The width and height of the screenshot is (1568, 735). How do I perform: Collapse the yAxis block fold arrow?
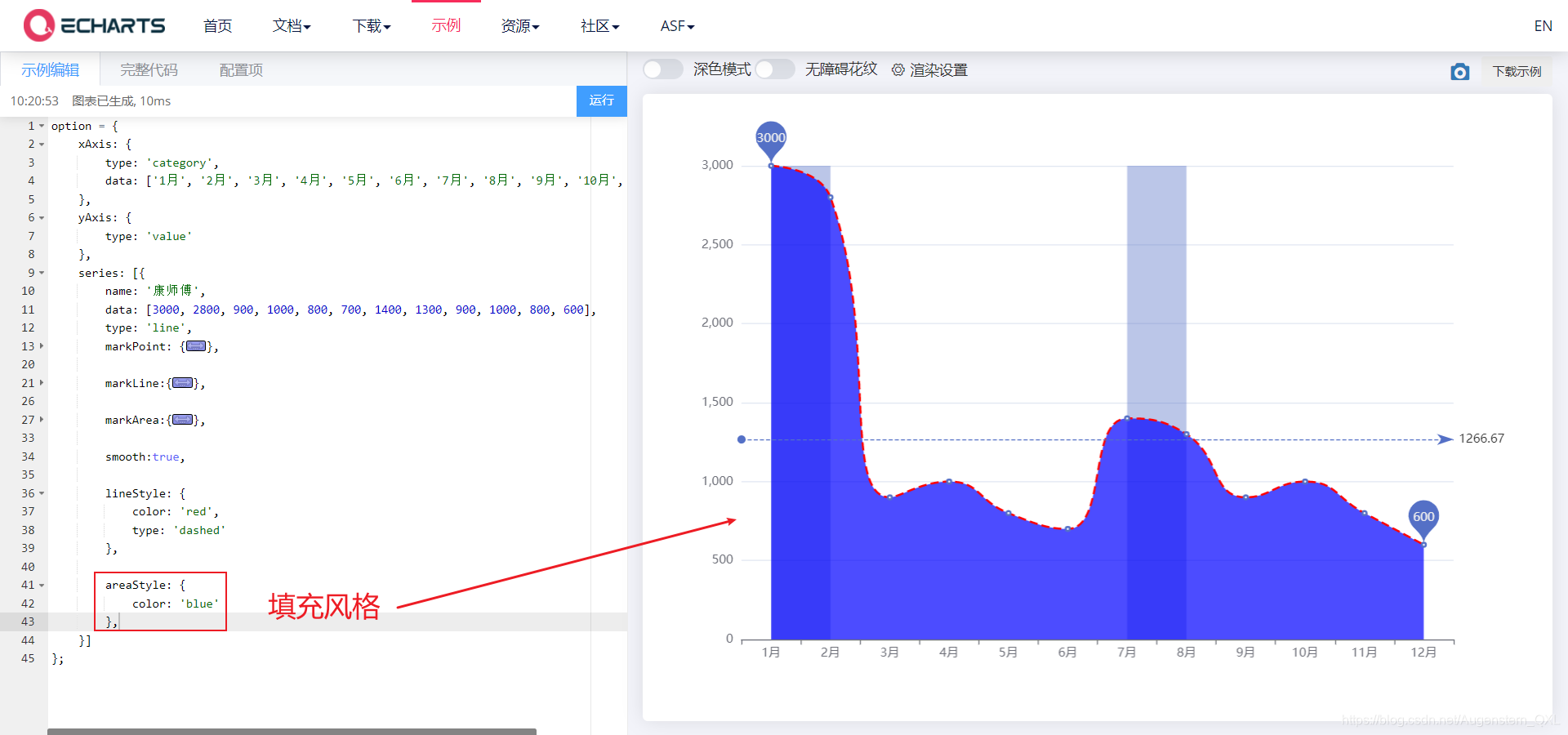(42, 218)
